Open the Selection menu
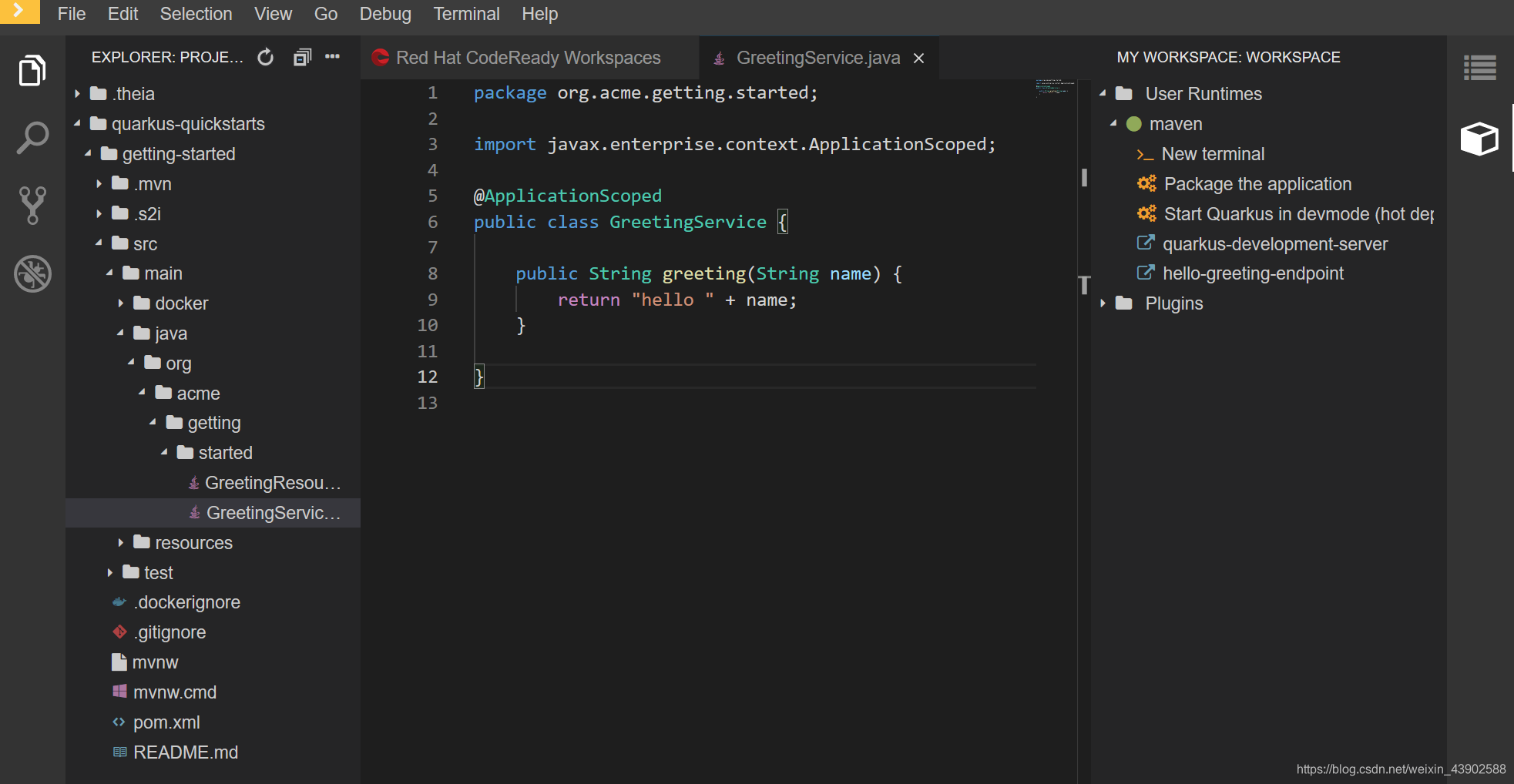This screenshot has width=1514, height=784. pyautogui.click(x=196, y=14)
